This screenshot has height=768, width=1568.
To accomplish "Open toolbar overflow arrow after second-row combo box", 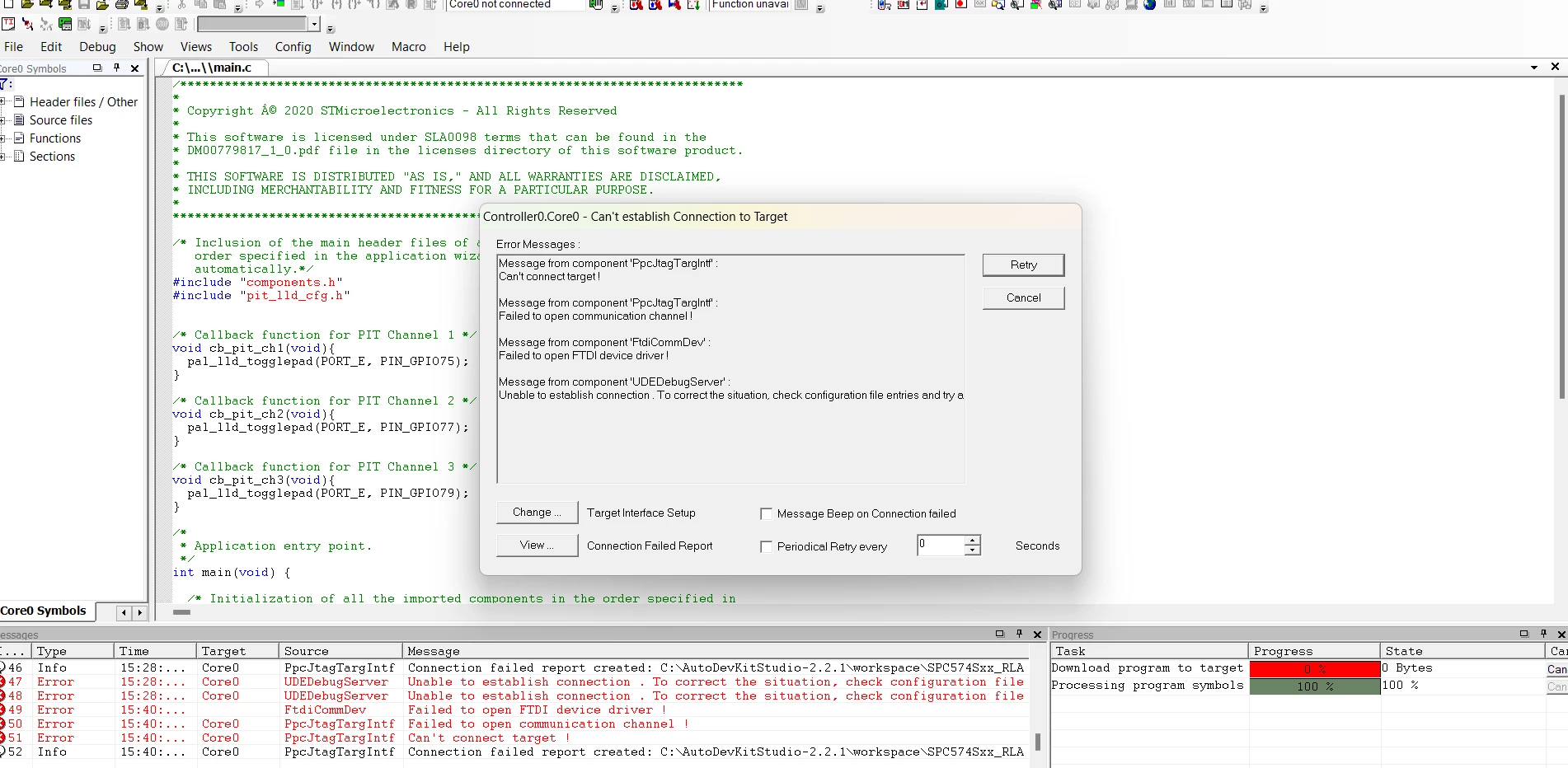I will pos(330,29).
